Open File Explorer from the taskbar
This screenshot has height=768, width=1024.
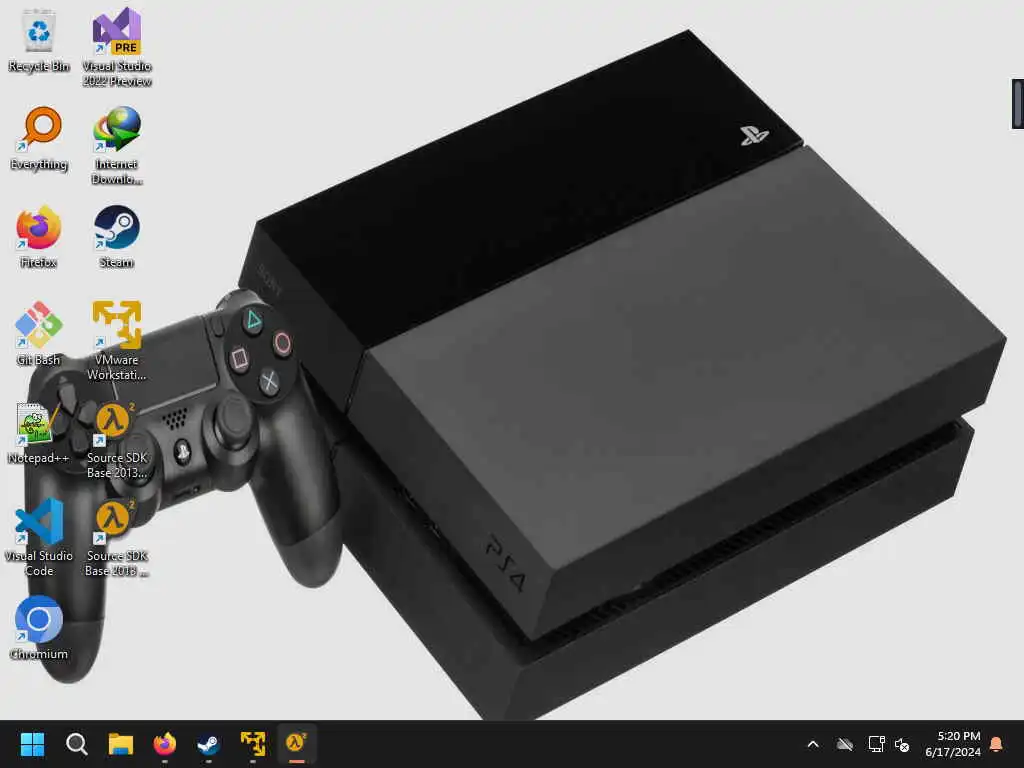120,744
